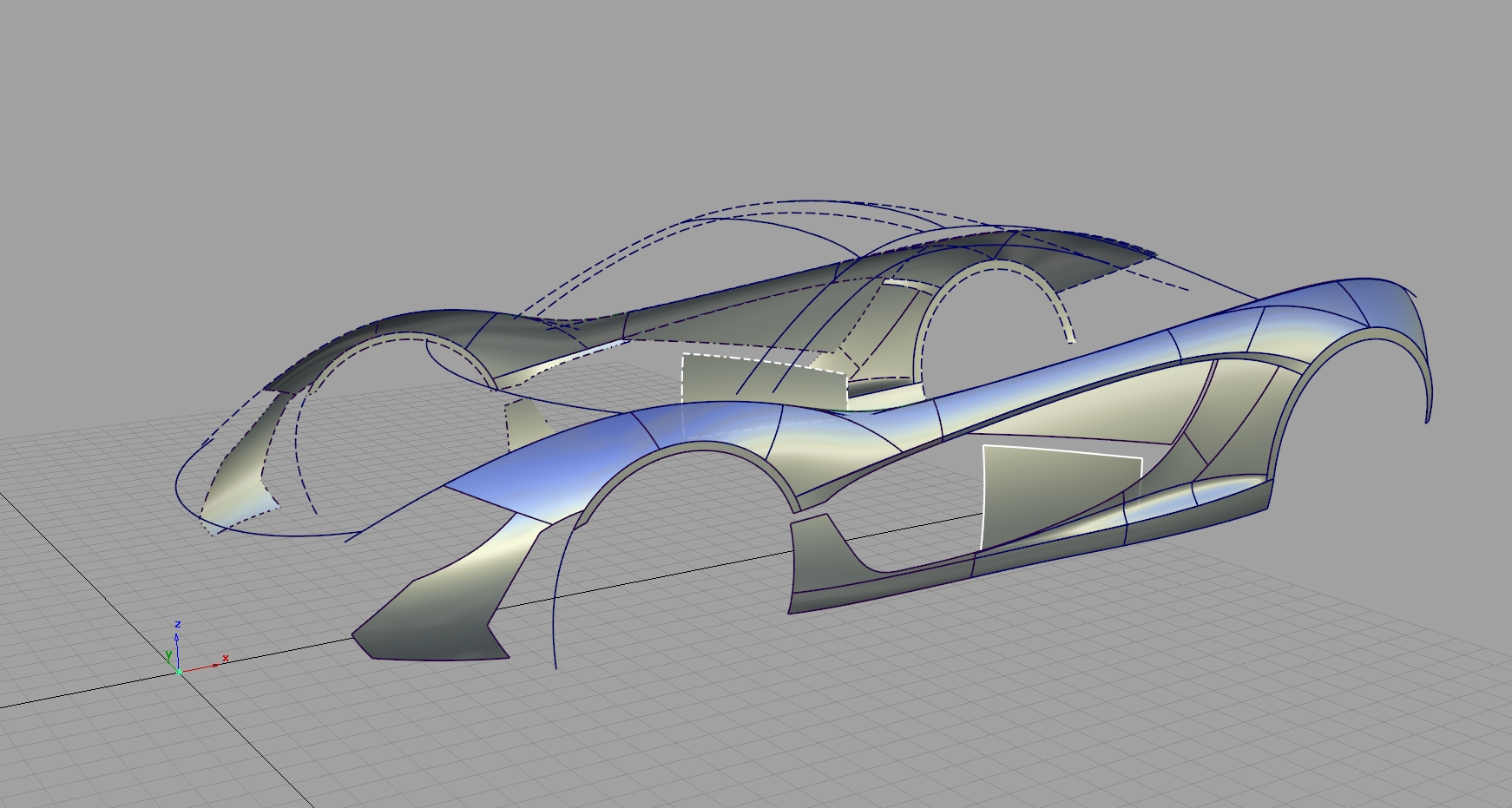Select the blue Z axis label
This screenshot has height=808, width=1512.
178,624
